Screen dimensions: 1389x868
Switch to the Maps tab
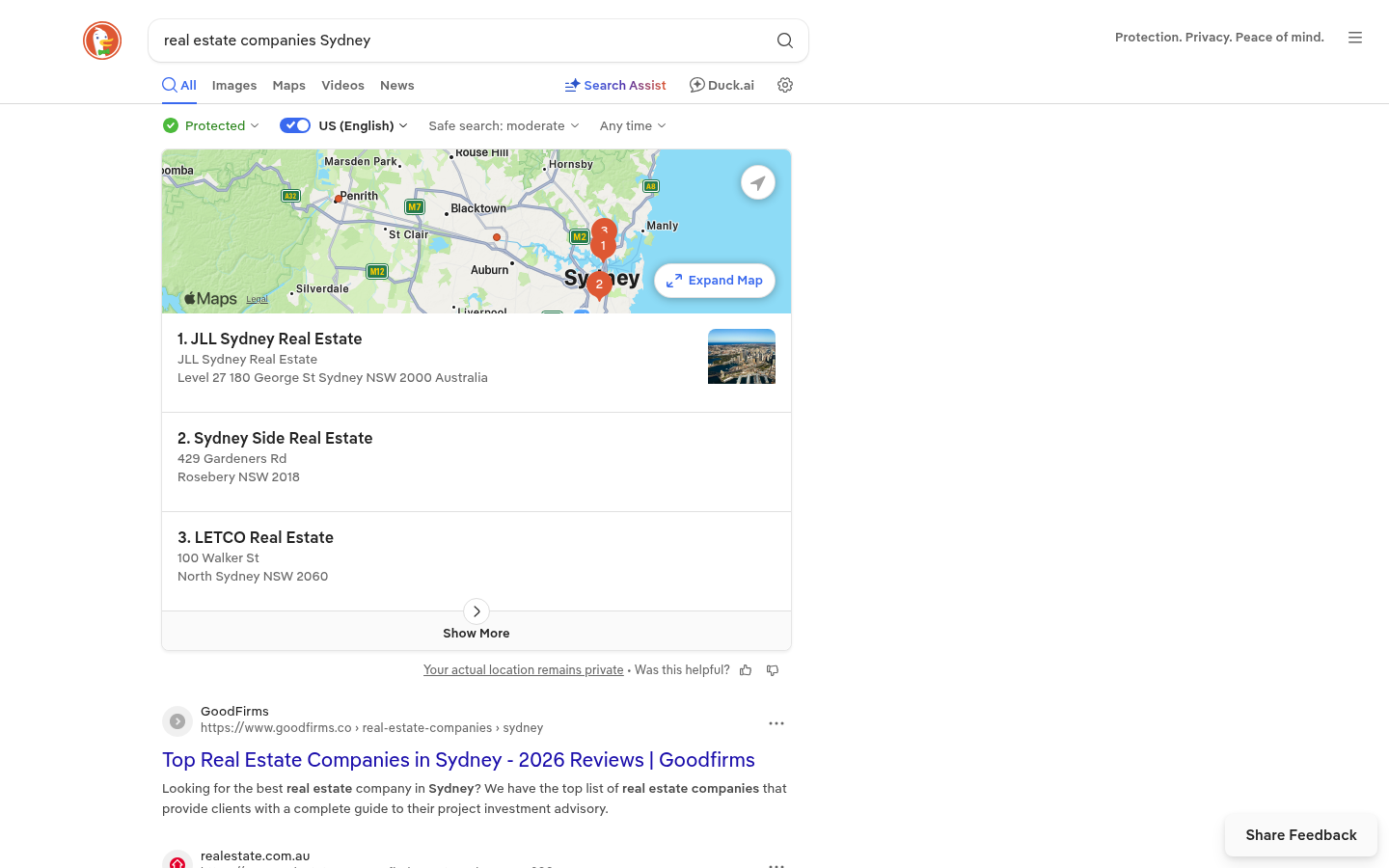(289, 85)
